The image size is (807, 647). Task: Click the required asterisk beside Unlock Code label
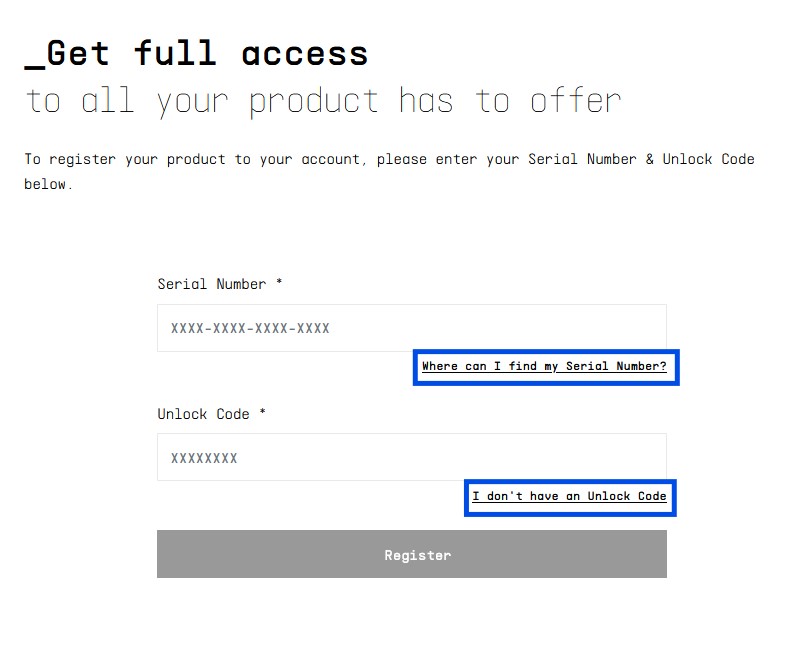(262, 413)
